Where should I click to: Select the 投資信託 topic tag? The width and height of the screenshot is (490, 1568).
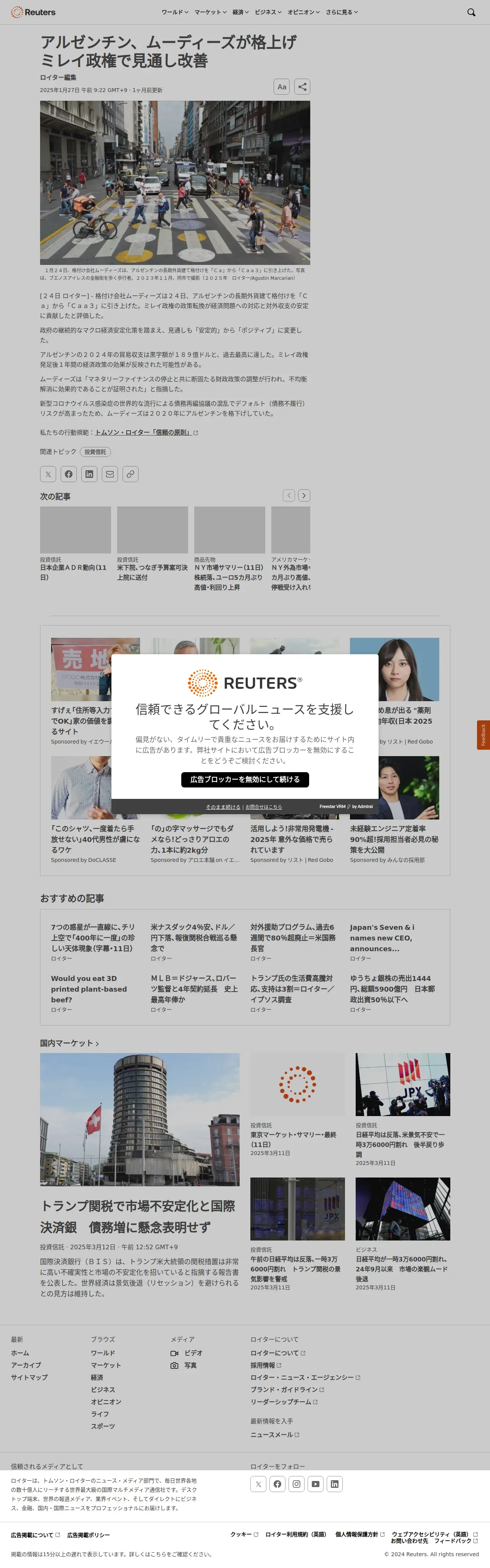[x=95, y=452]
